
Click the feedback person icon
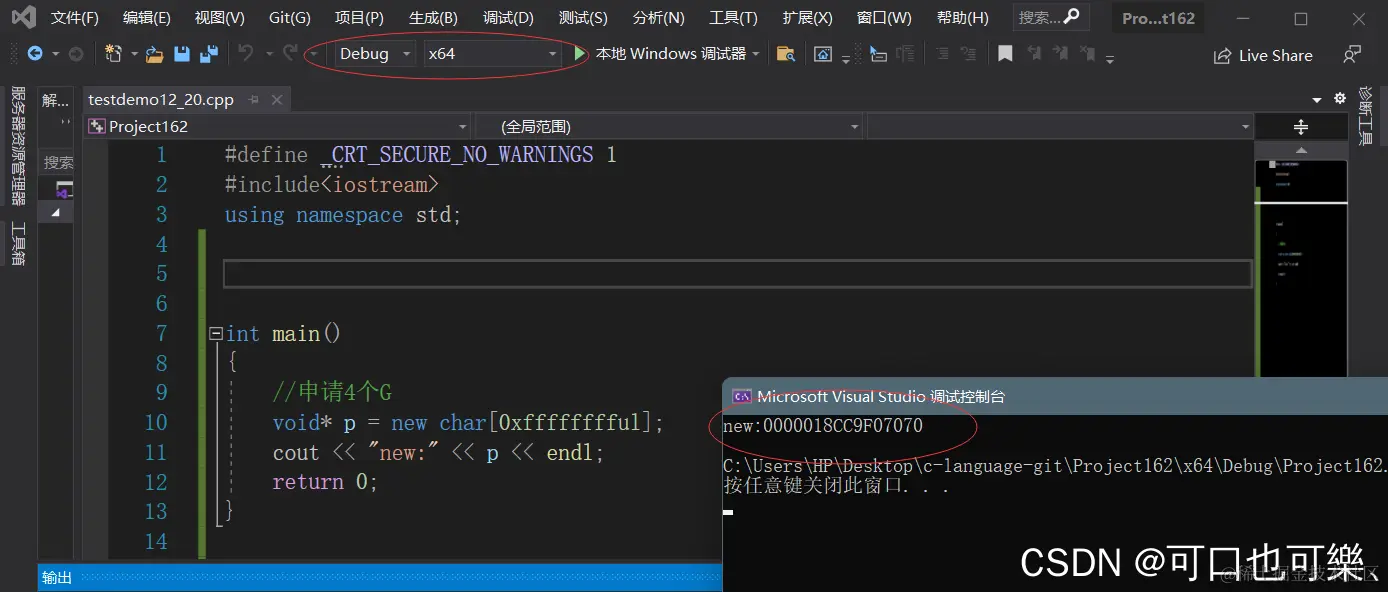(1352, 55)
